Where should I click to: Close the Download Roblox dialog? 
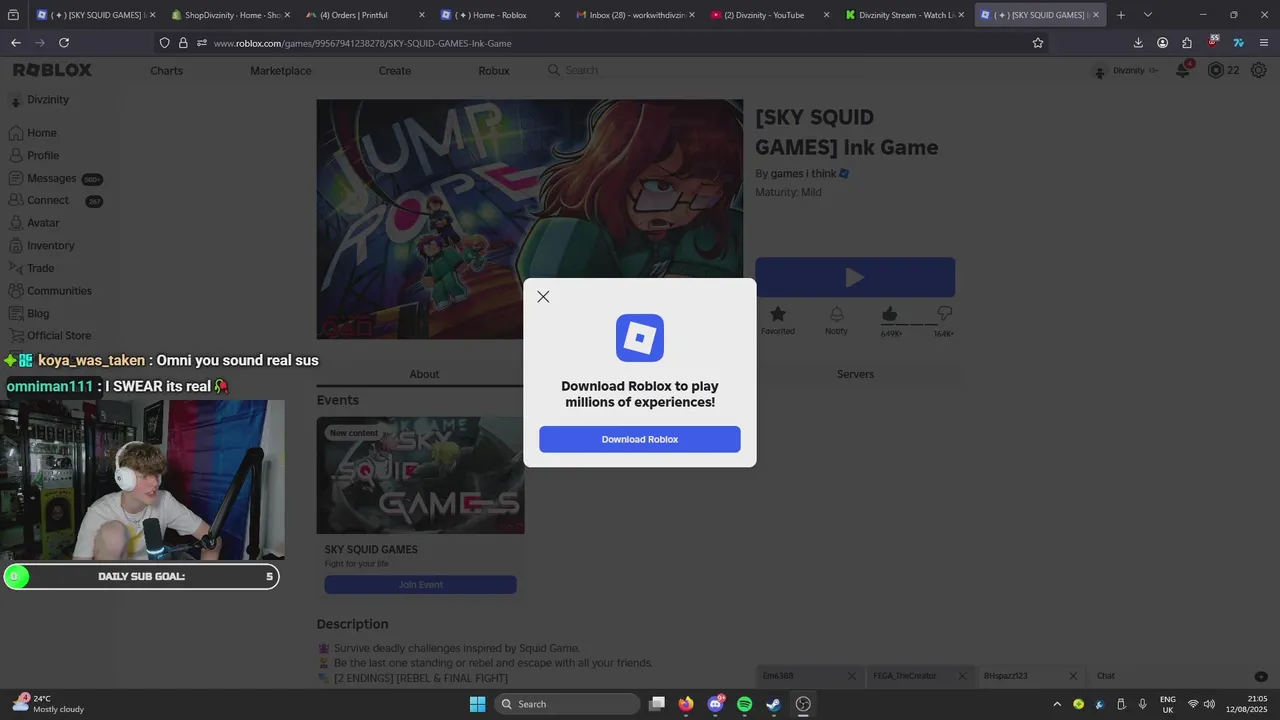543,297
